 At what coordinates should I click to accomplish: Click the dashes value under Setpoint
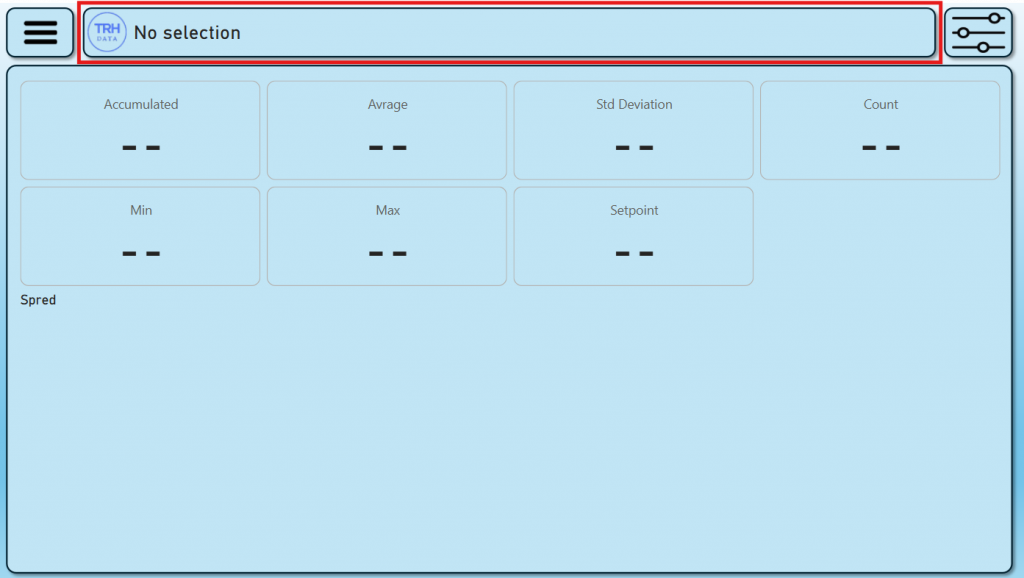pyautogui.click(x=634, y=253)
